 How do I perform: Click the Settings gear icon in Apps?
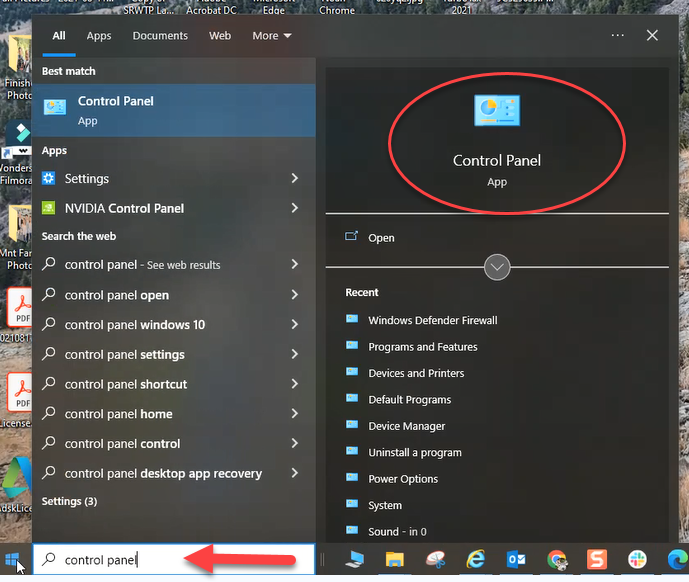click(x=48, y=178)
